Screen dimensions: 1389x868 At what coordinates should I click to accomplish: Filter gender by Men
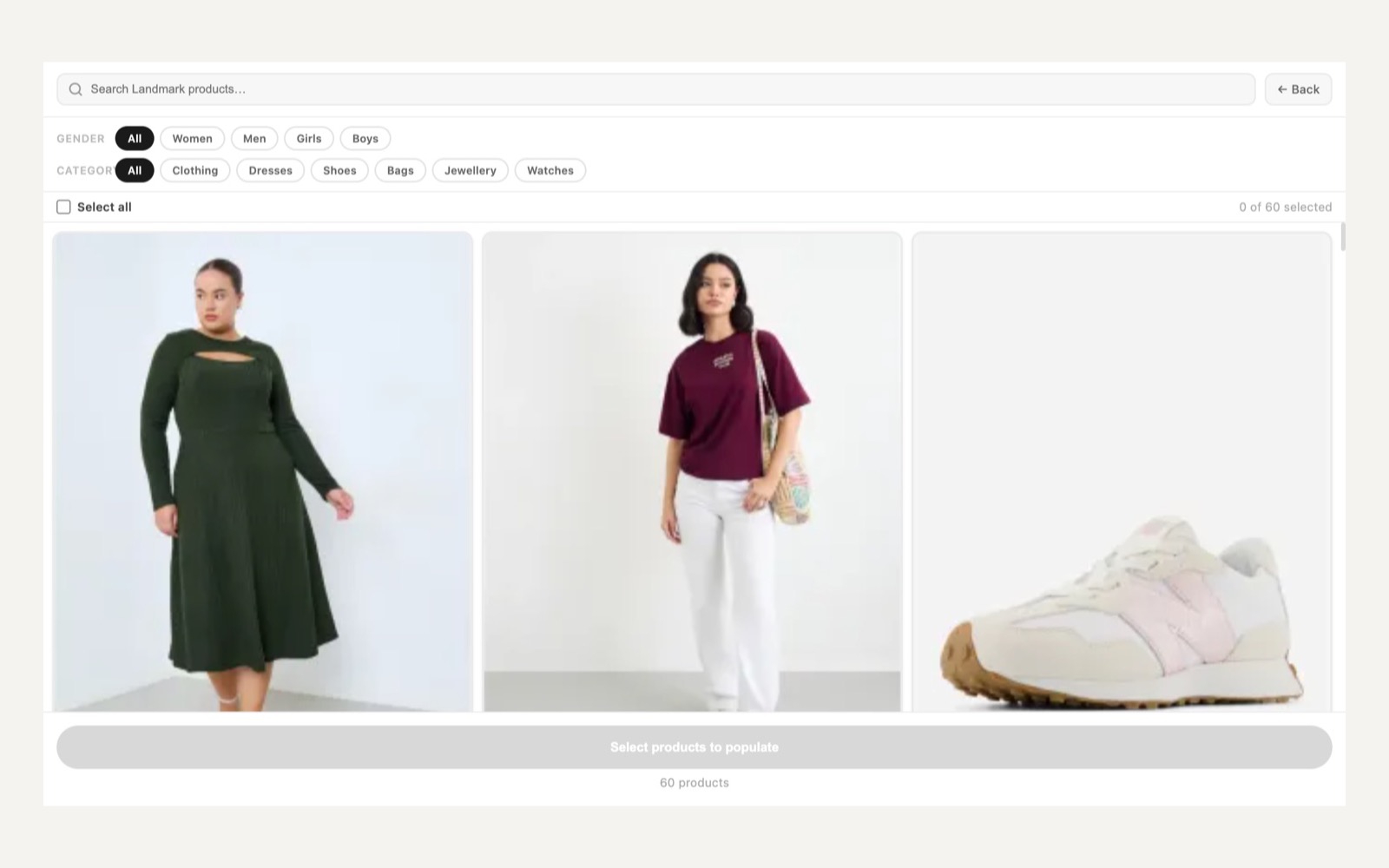coord(254,138)
